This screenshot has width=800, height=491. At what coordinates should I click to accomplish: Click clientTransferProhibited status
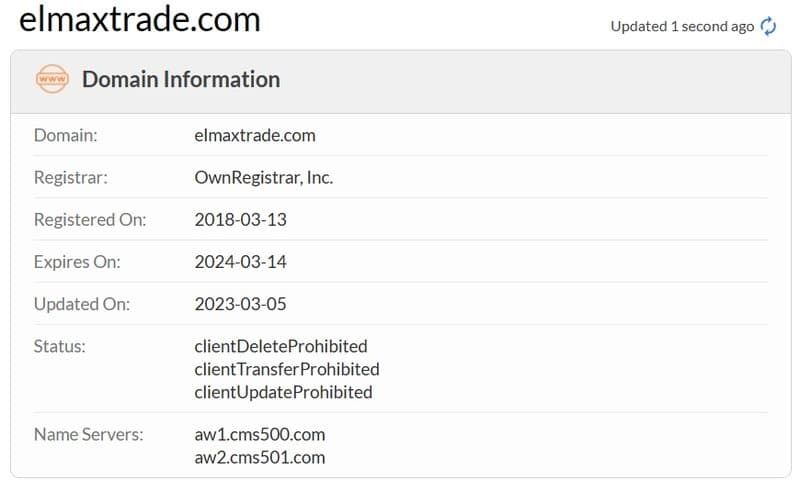point(287,369)
